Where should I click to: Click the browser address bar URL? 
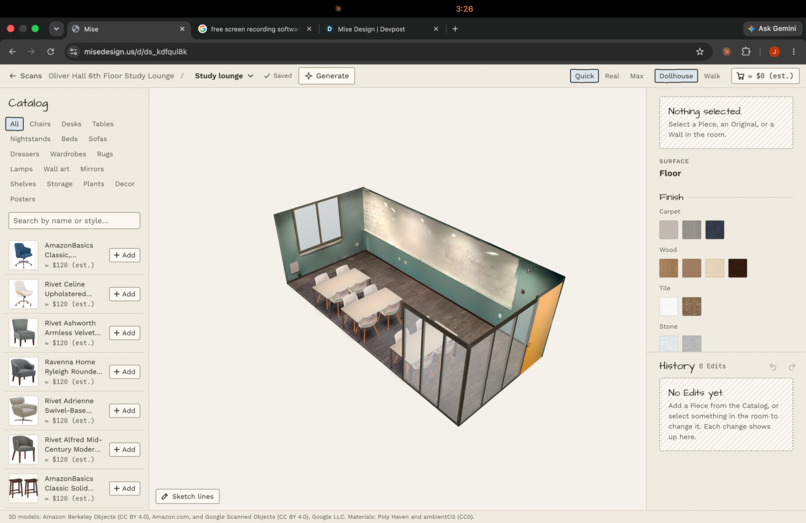point(135,51)
